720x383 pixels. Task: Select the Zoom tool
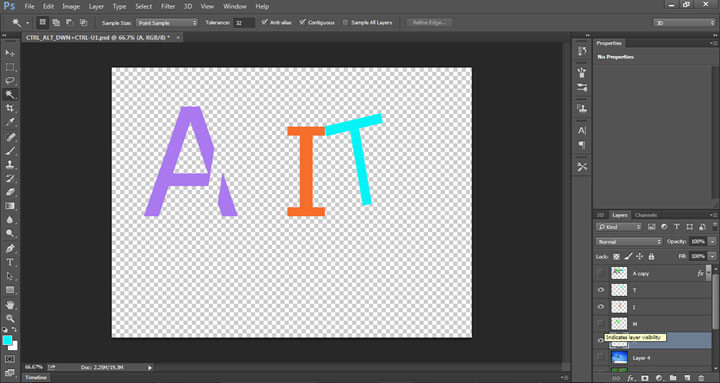[10, 318]
